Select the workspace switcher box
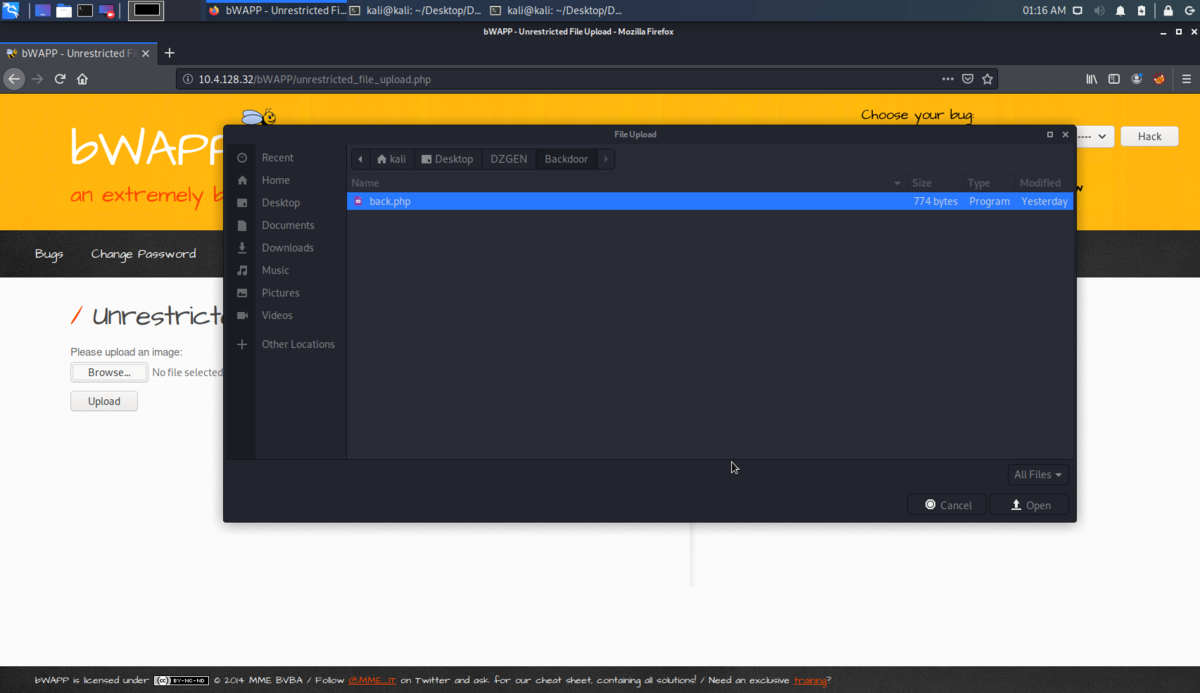 [x=147, y=11]
